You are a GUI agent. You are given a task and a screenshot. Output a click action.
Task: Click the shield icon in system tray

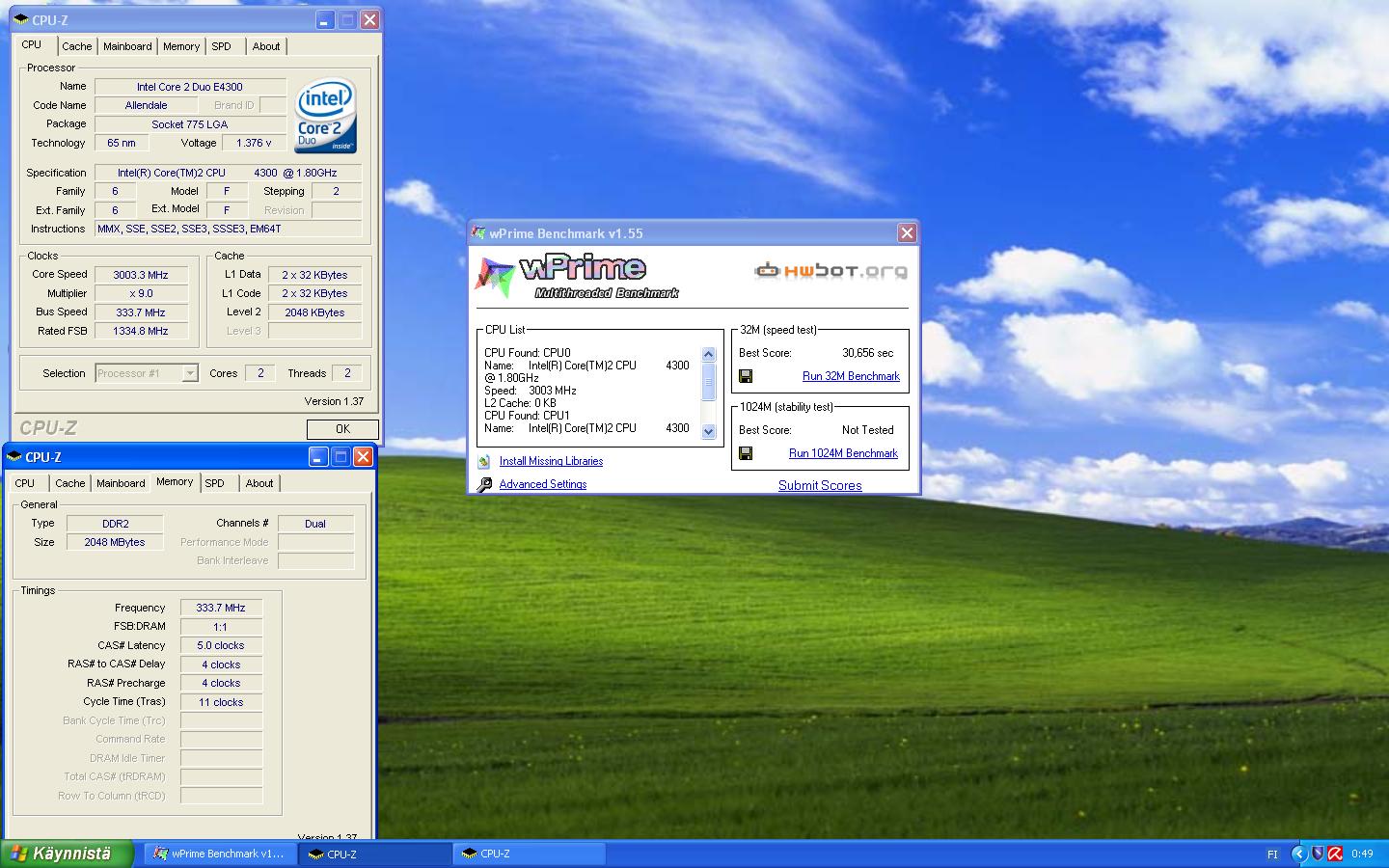coord(1318,854)
